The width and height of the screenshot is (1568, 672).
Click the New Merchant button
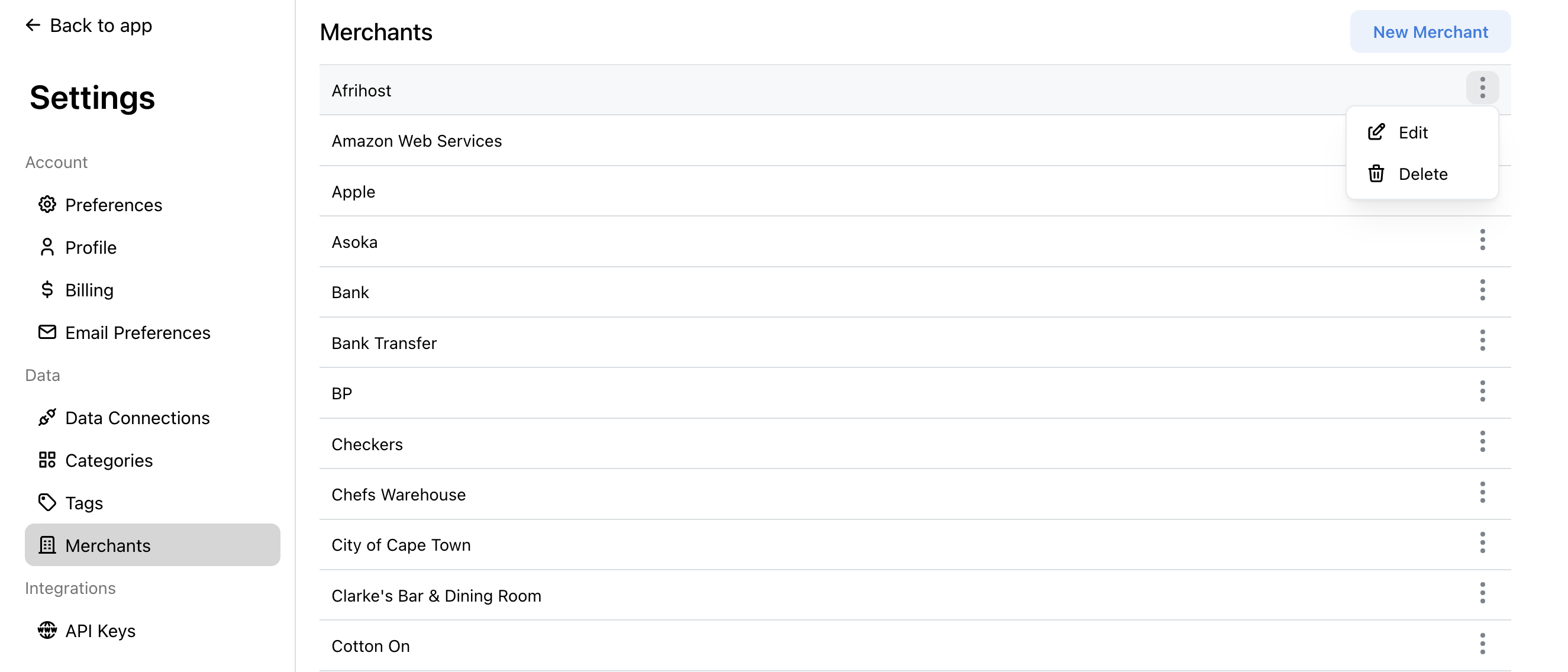(1430, 32)
